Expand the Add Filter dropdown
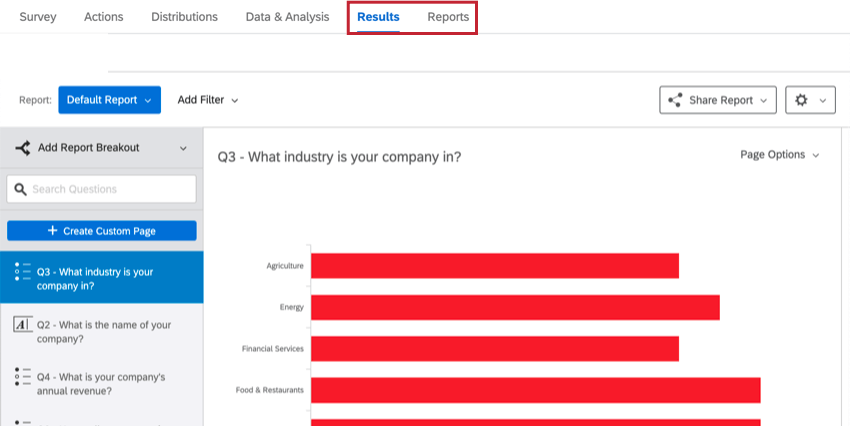This screenshot has width=850, height=426. pyautogui.click(x=208, y=100)
